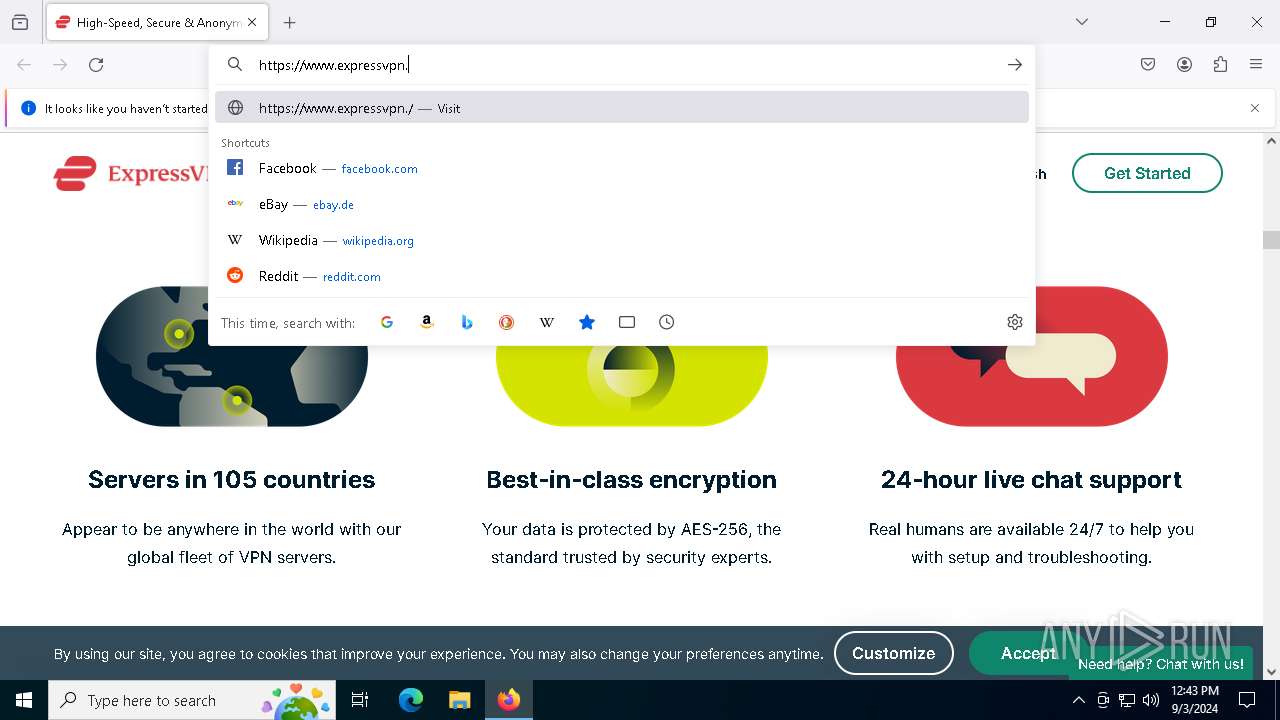This screenshot has height=720, width=1280.
Task: Open Firefox application menu
Action: [x=1256, y=65]
